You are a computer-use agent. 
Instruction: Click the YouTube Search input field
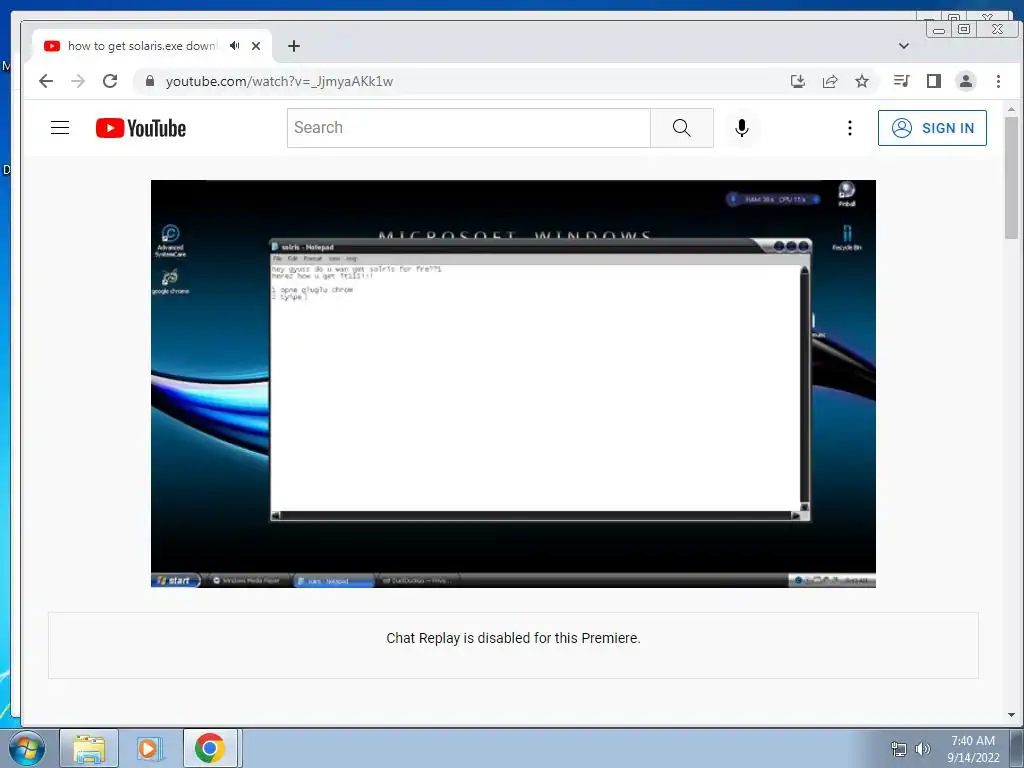click(x=469, y=127)
